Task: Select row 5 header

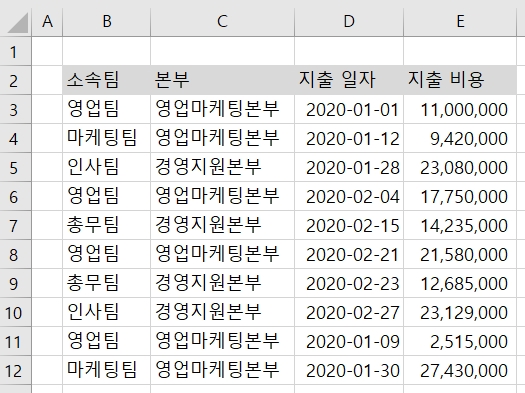Action: tap(15, 167)
